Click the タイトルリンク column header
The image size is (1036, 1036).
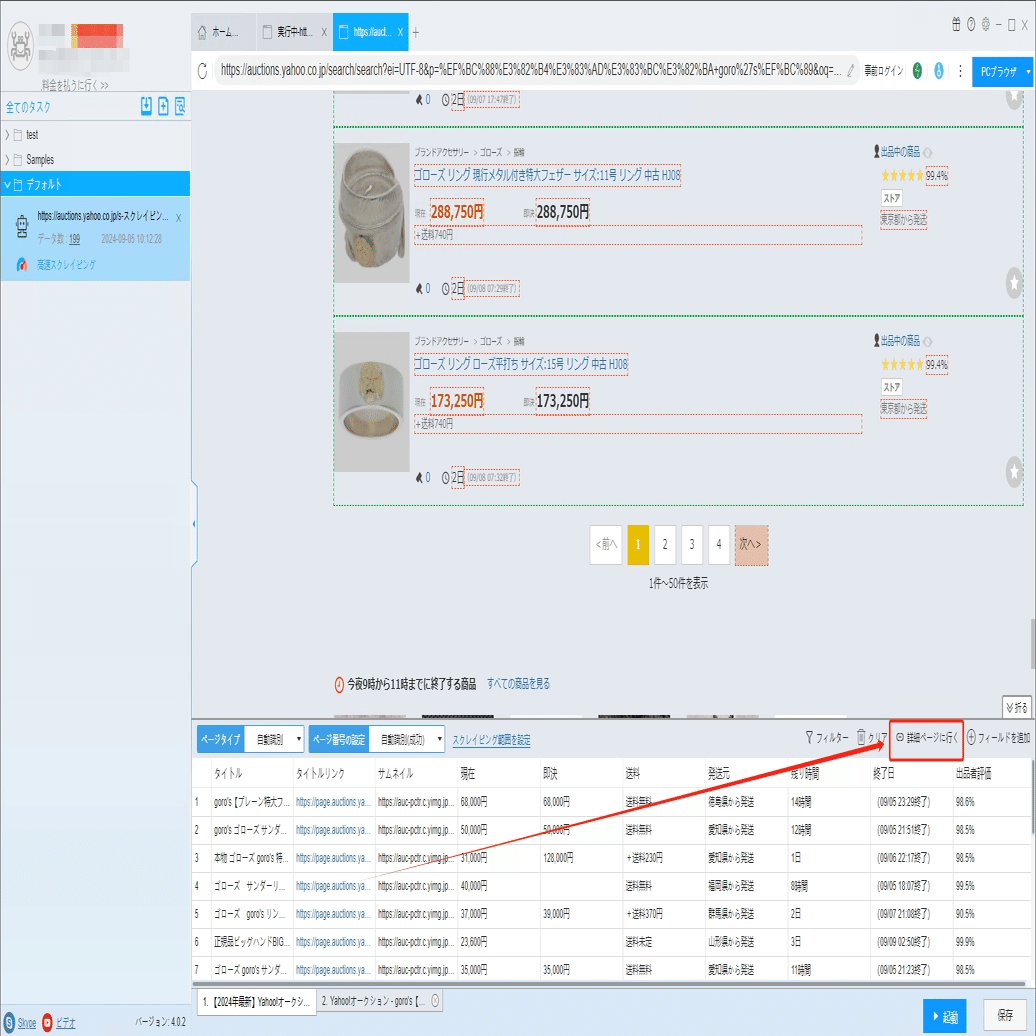click(x=320, y=773)
